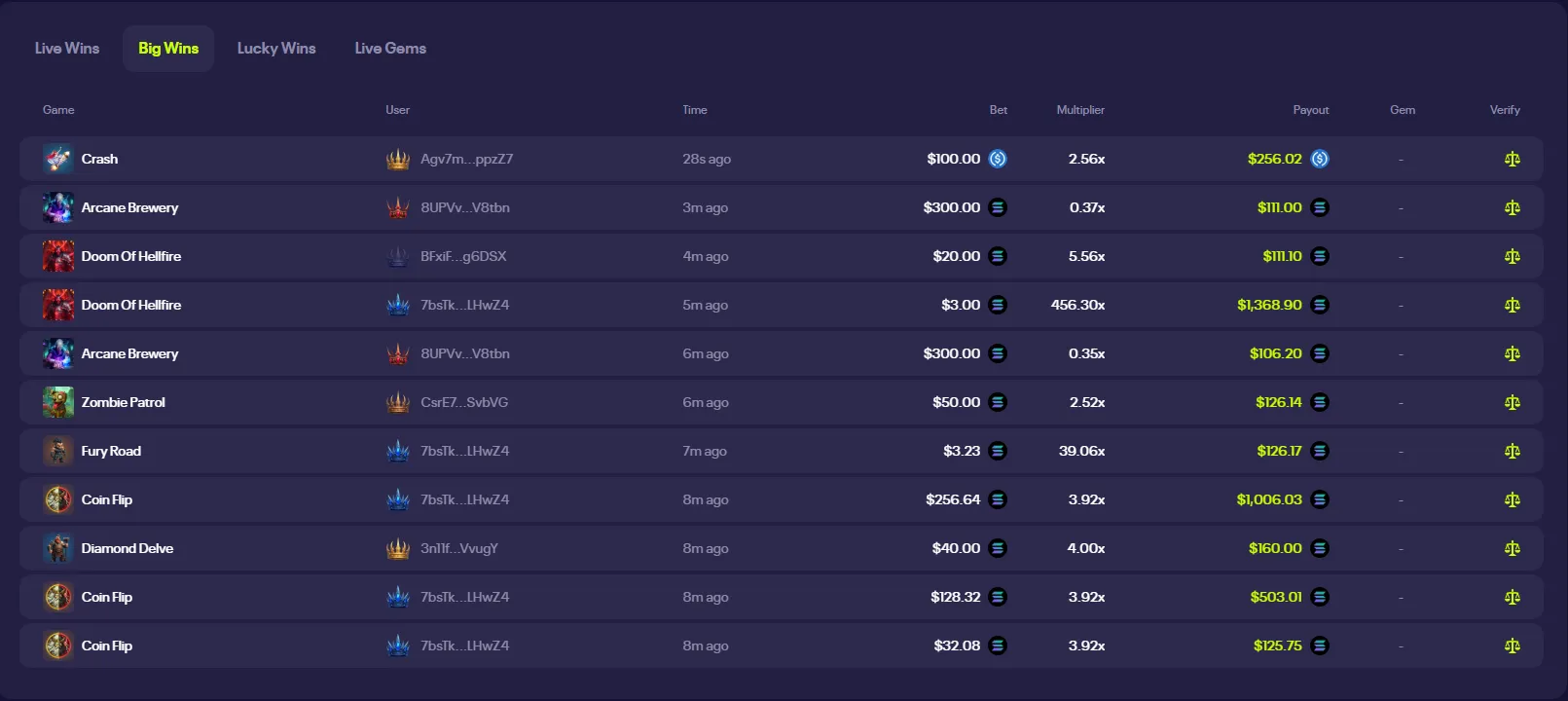Open Arcane Brewery thumbnail in 3m ago row
The image size is (1568, 701).
pos(58,207)
